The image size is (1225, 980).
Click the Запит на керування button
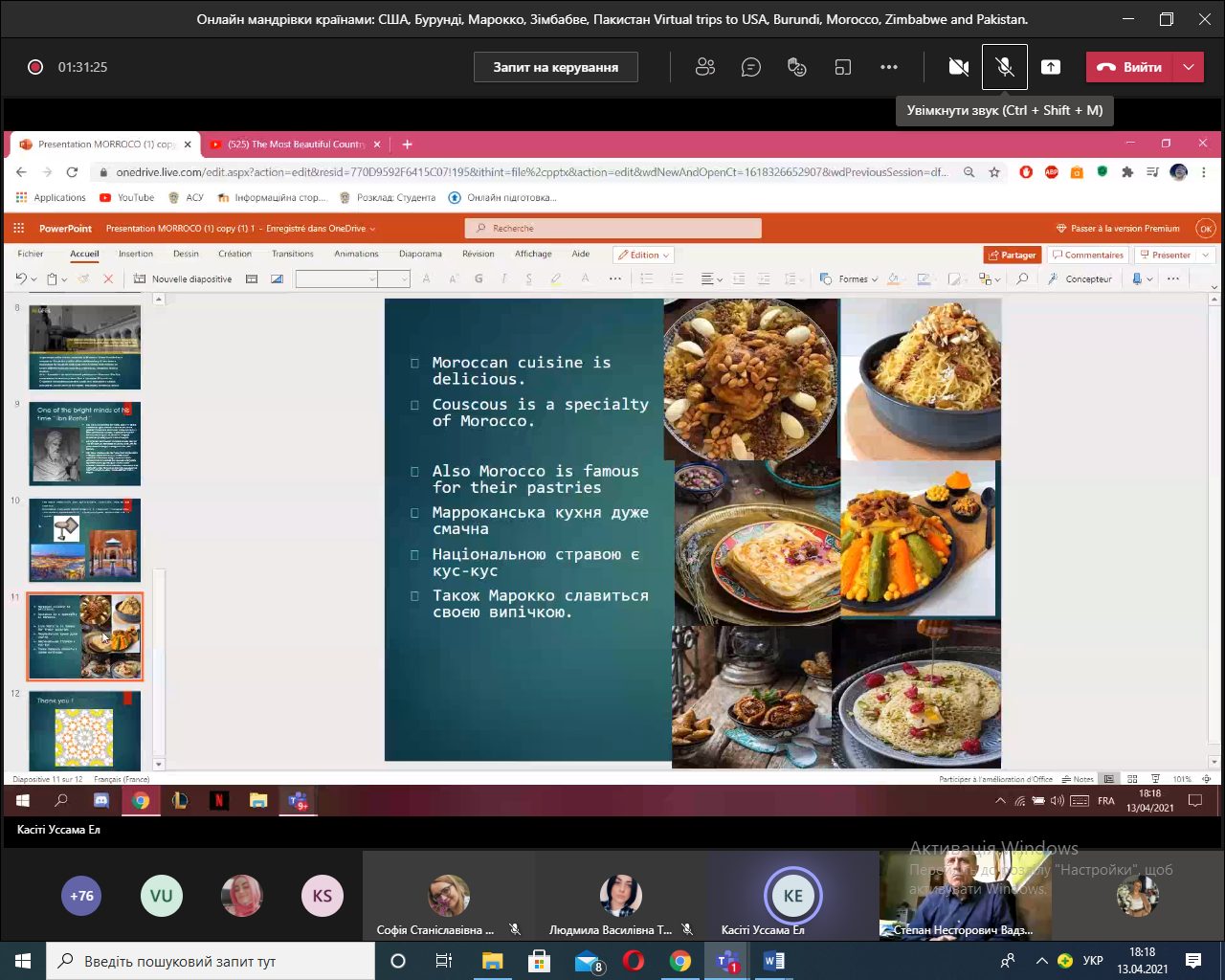555,67
